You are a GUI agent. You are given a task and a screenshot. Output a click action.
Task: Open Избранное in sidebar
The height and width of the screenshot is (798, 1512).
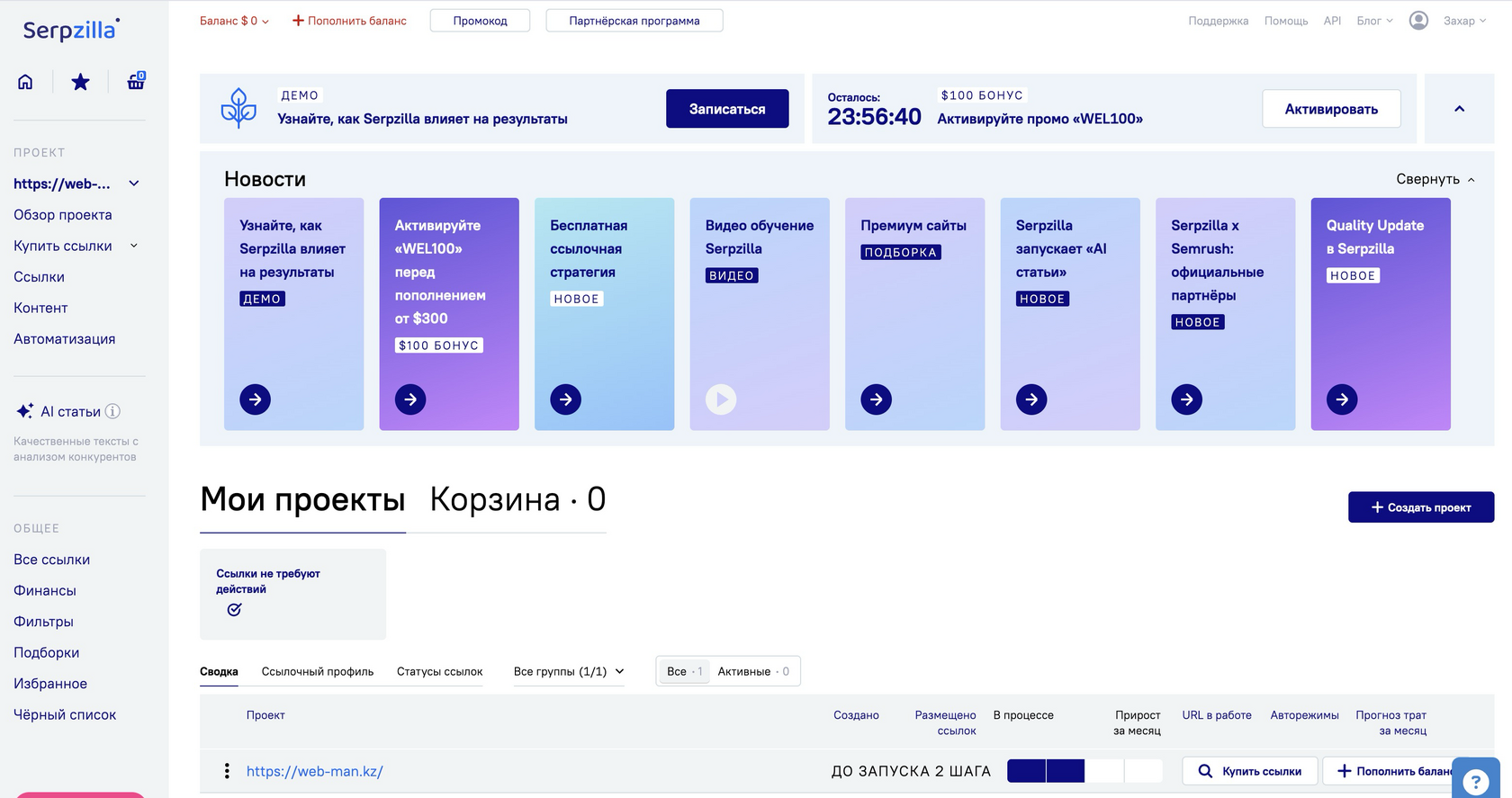click(50, 684)
